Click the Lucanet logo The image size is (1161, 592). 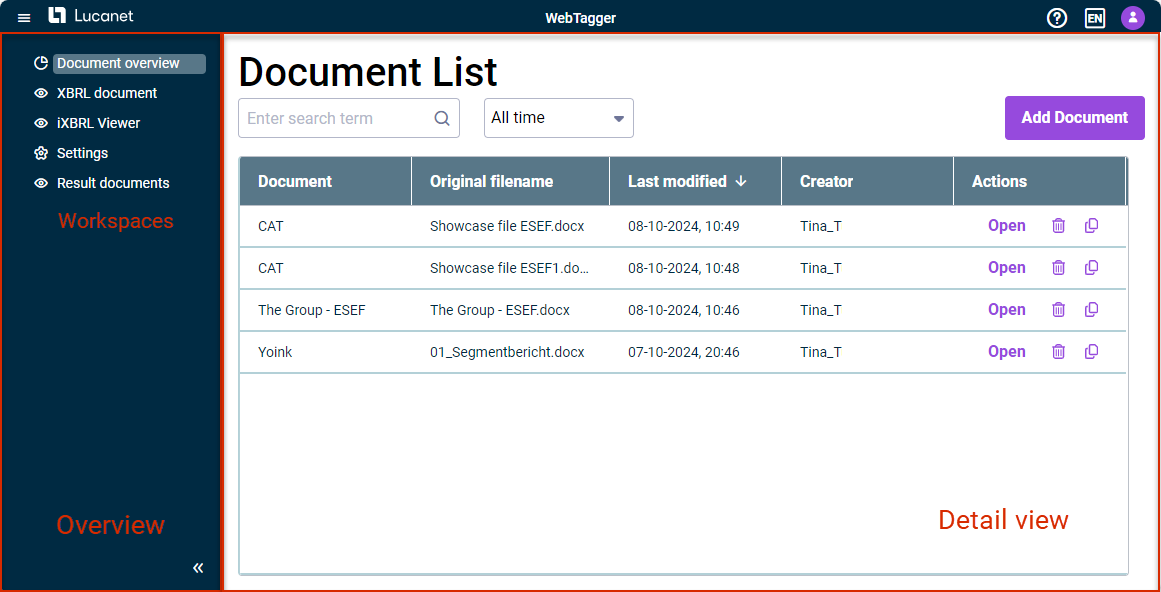[91, 16]
